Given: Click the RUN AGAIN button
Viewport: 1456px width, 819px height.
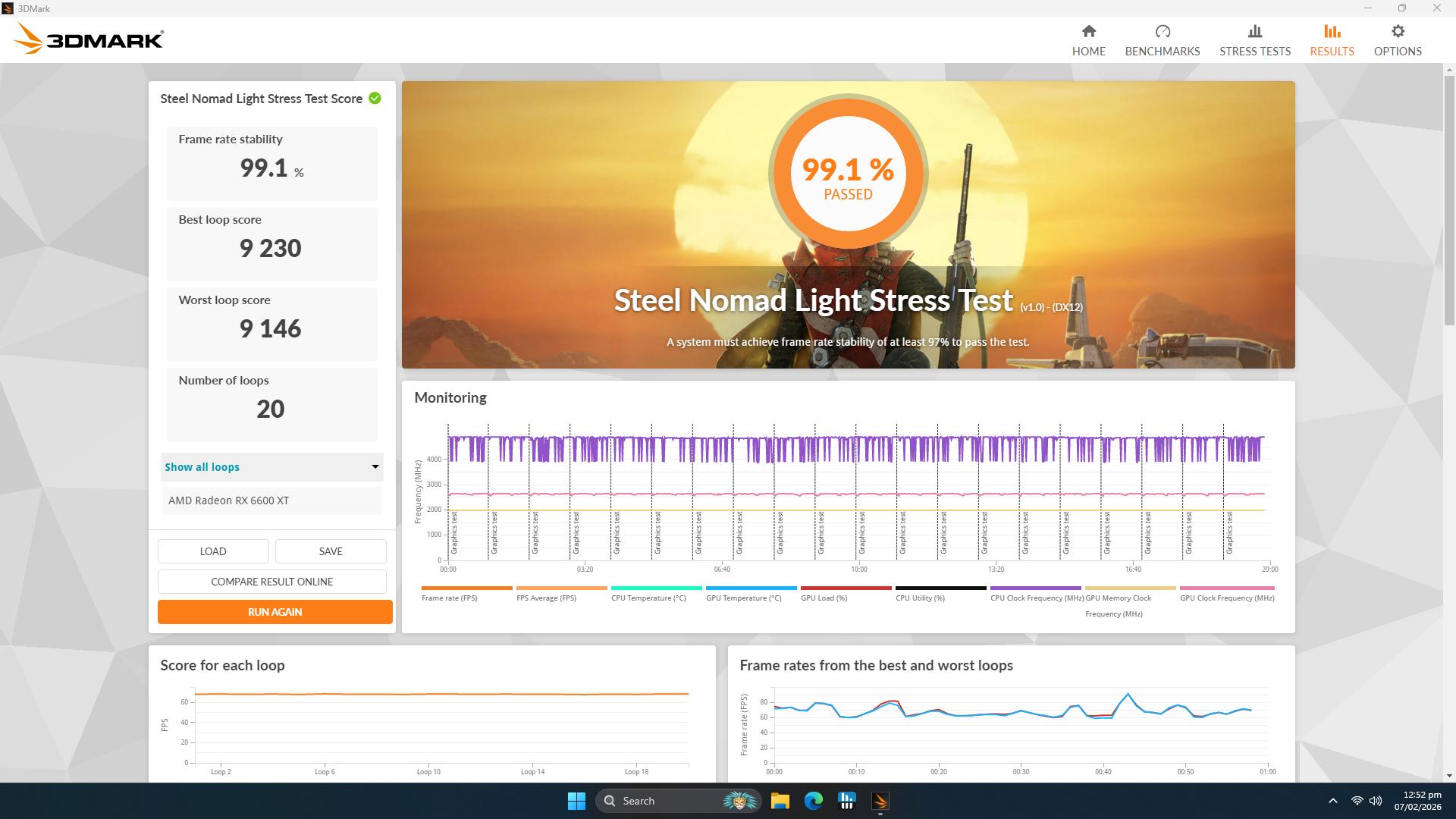Looking at the screenshot, I should pyautogui.click(x=275, y=612).
